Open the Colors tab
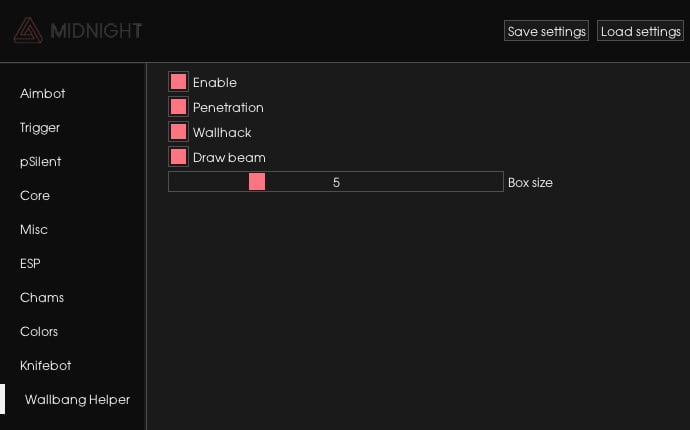This screenshot has height=430, width=690. pos(39,332)
